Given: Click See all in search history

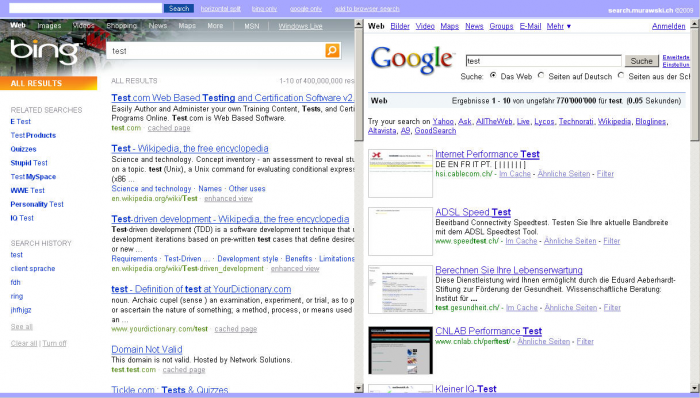Looking at the screenshot, I should (21, 327).
